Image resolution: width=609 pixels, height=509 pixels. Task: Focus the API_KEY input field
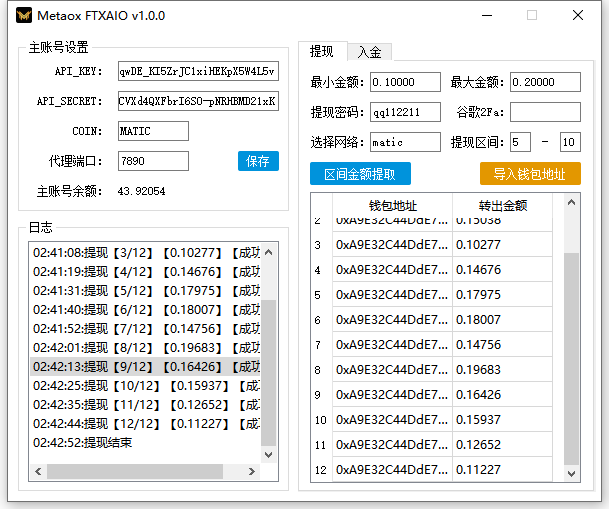click(198, 72)
